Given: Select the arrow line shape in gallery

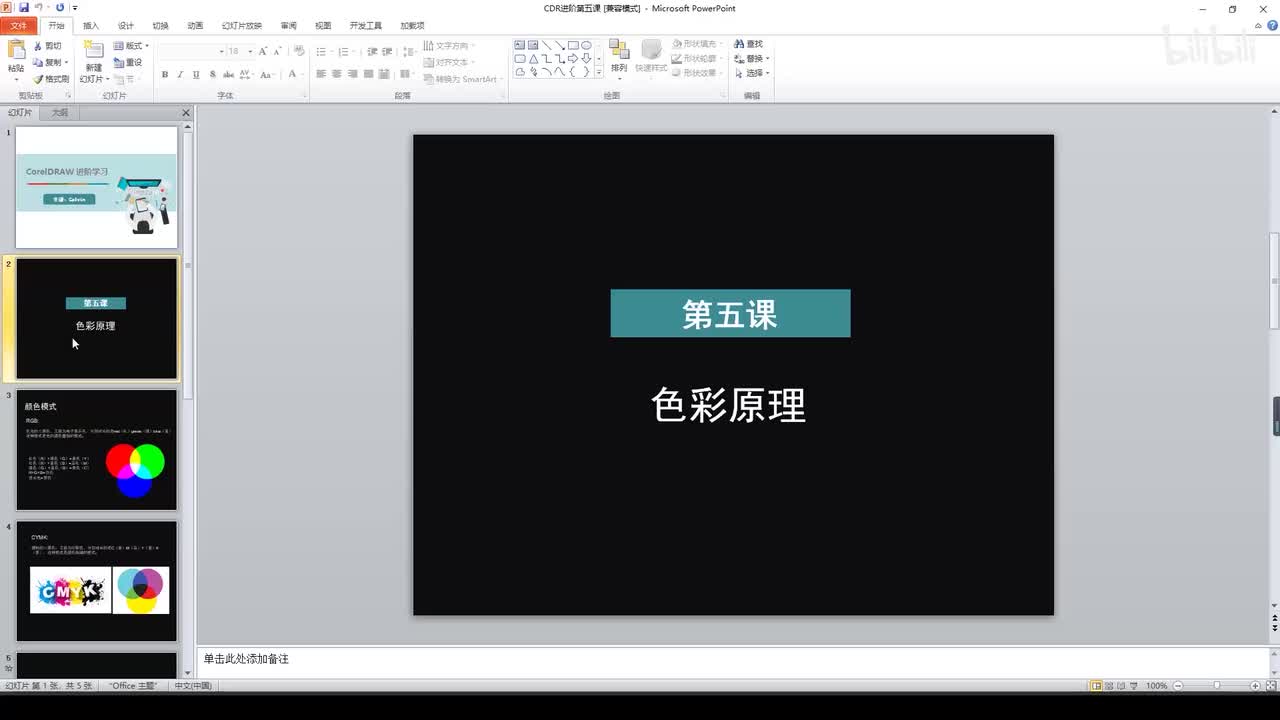Looking at the screenshot, I should 560,45.
